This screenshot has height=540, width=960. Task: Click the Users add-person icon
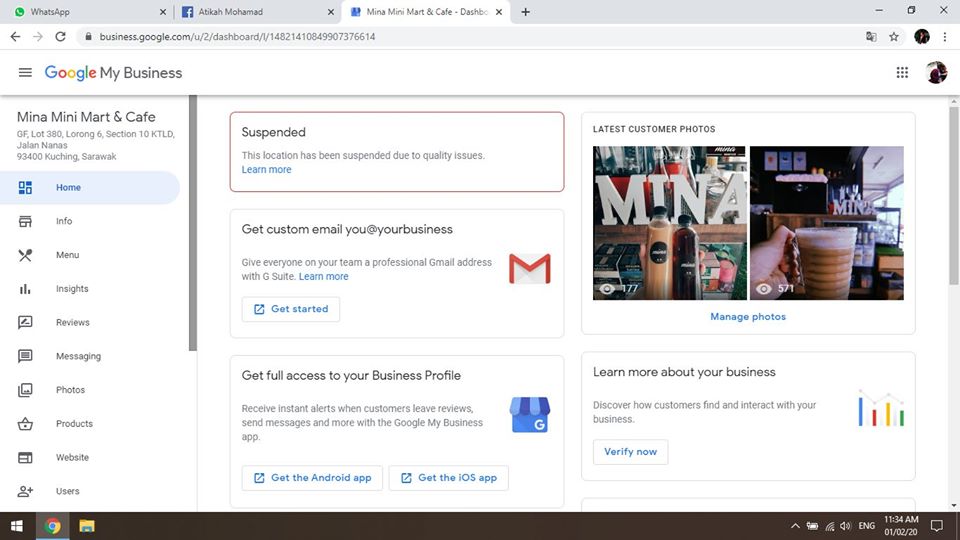[x=25, y=491]
